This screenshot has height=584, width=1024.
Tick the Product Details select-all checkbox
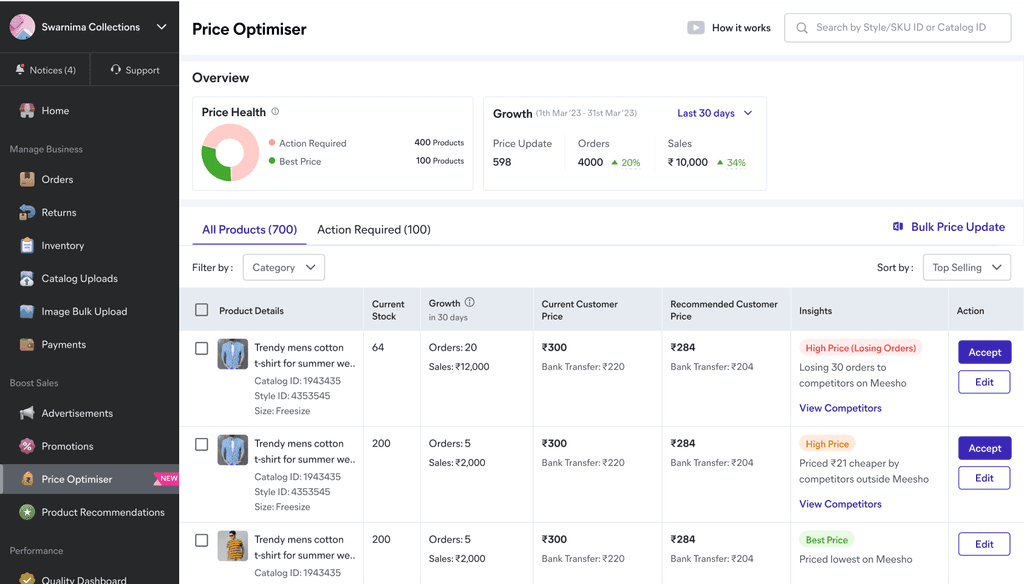202,310
